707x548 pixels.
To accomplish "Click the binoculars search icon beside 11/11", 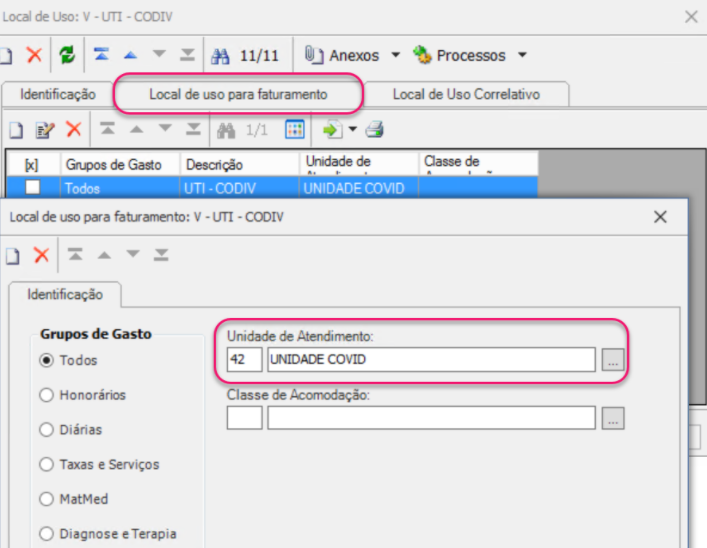I will [220, 56].
